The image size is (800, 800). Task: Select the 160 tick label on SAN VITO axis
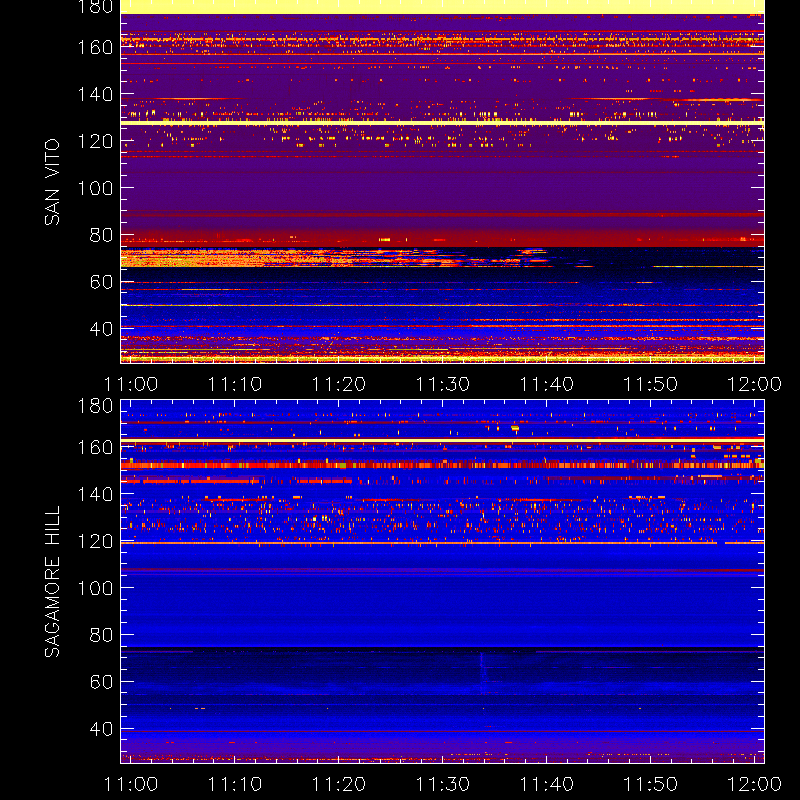(x=95, y=47)
